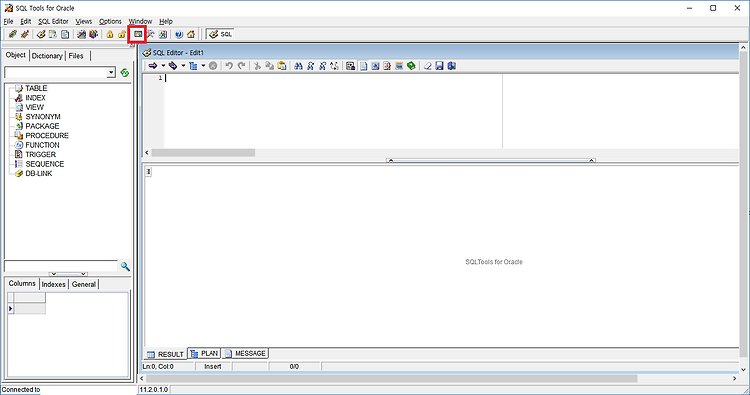Image resolution: width=750 pixels, height=395 pixels.
Task: Clear the editor with the eraser icon
Action: coord(428,66)
